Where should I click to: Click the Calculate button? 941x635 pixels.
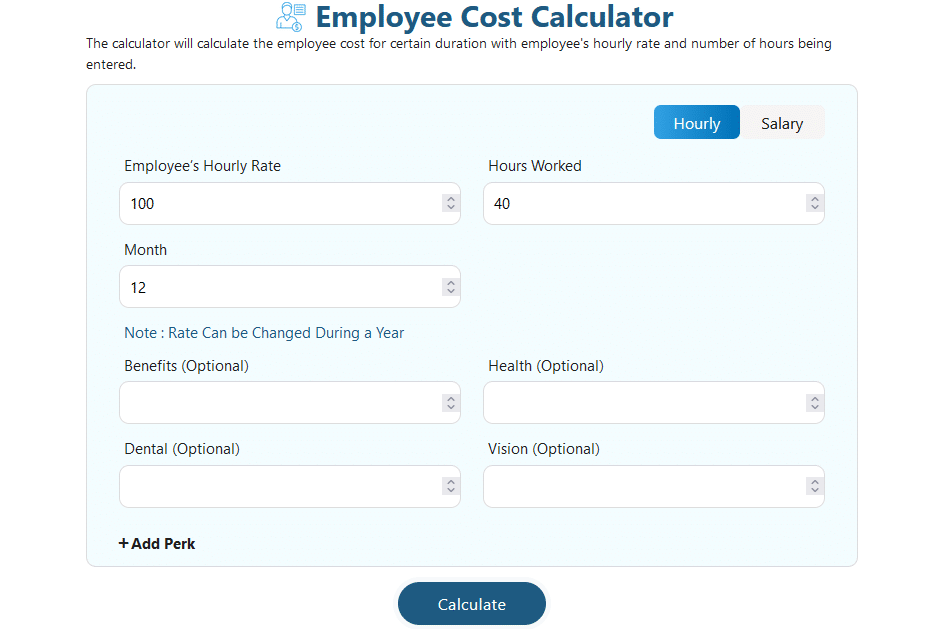pos(471,603)
